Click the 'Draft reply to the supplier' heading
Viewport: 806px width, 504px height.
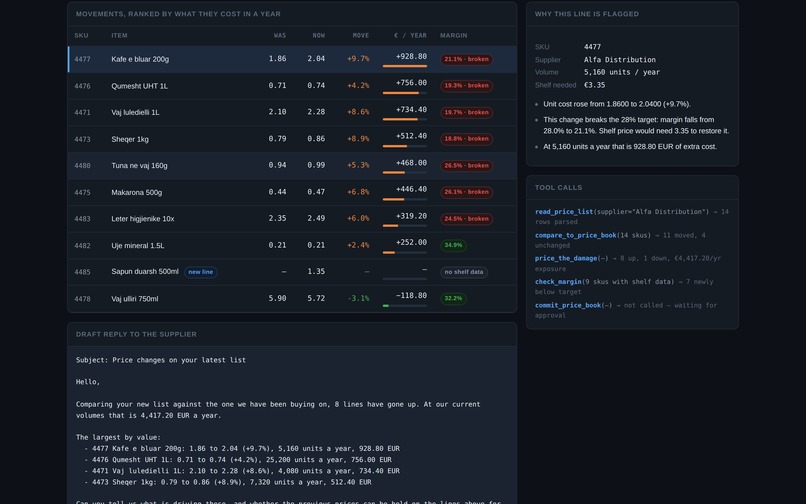(136, 334)
